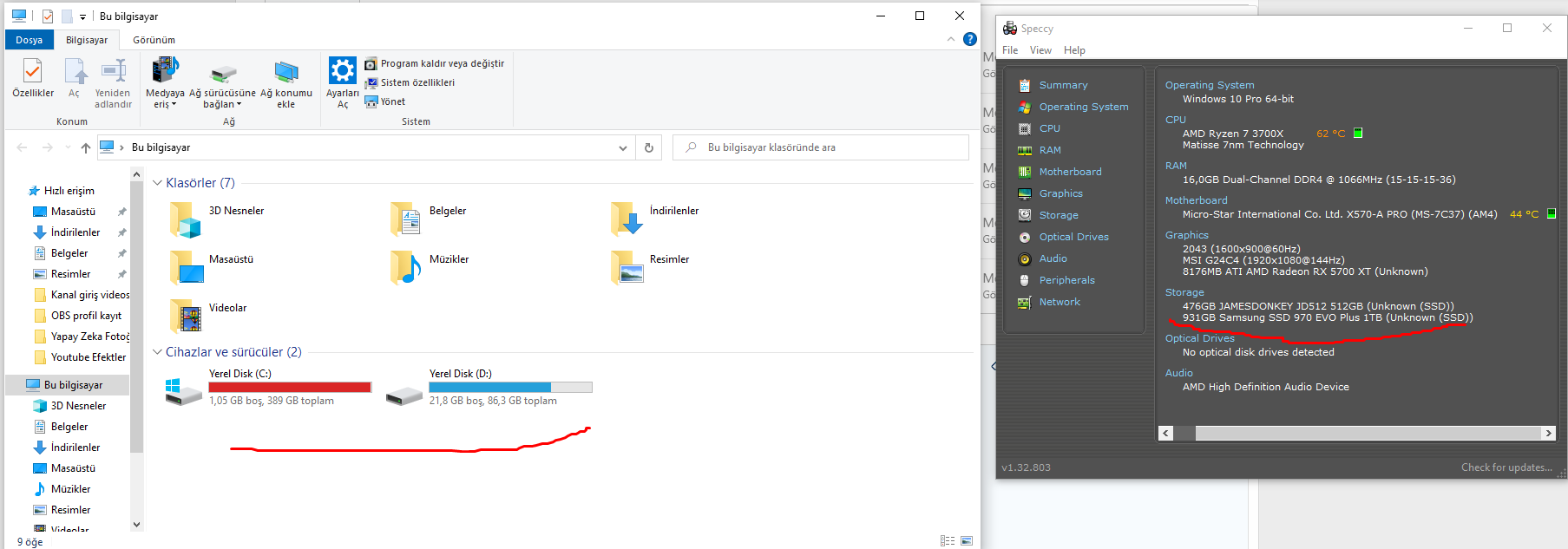Click the C: drive usage bar
Screen dimensions: 1568x549
(290, 387)
